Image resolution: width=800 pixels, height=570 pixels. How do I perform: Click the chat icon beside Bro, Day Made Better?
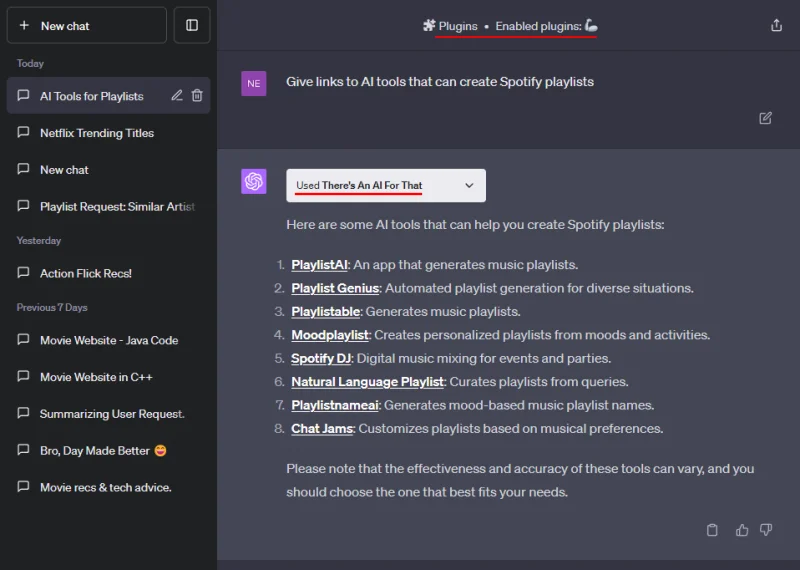pyautogui.click(x=23, y=450)
